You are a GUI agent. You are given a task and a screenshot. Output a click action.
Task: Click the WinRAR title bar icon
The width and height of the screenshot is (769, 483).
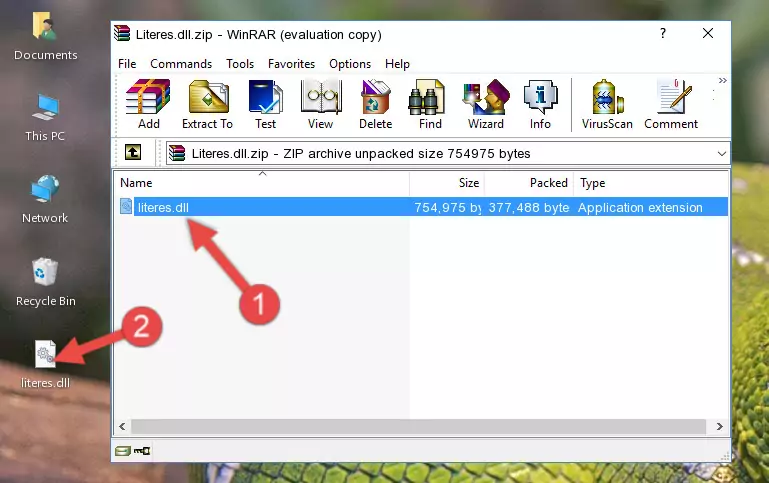(122, 33)
